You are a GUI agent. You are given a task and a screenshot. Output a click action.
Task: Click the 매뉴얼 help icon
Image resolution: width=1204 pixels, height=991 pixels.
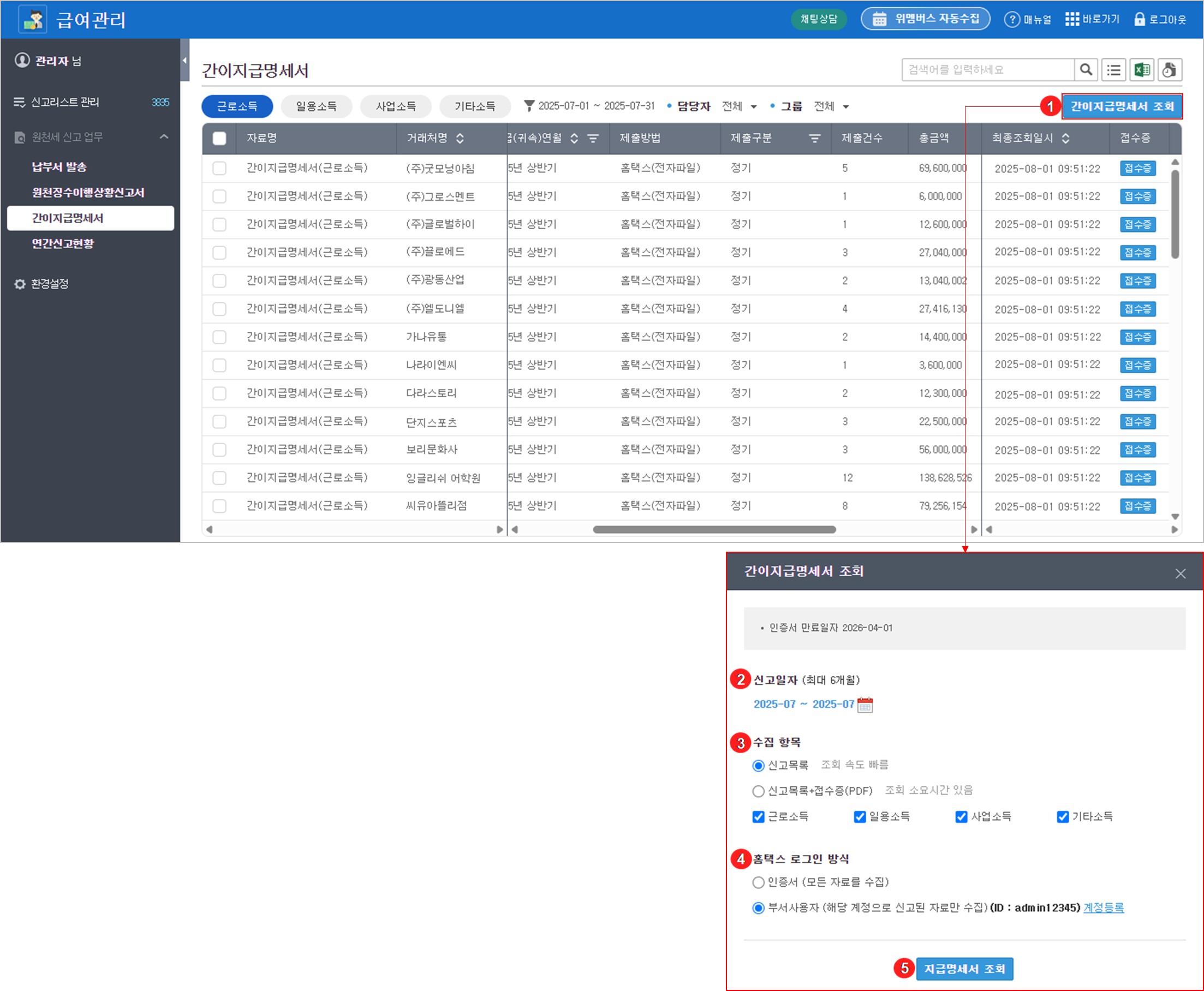[1012, 20]
